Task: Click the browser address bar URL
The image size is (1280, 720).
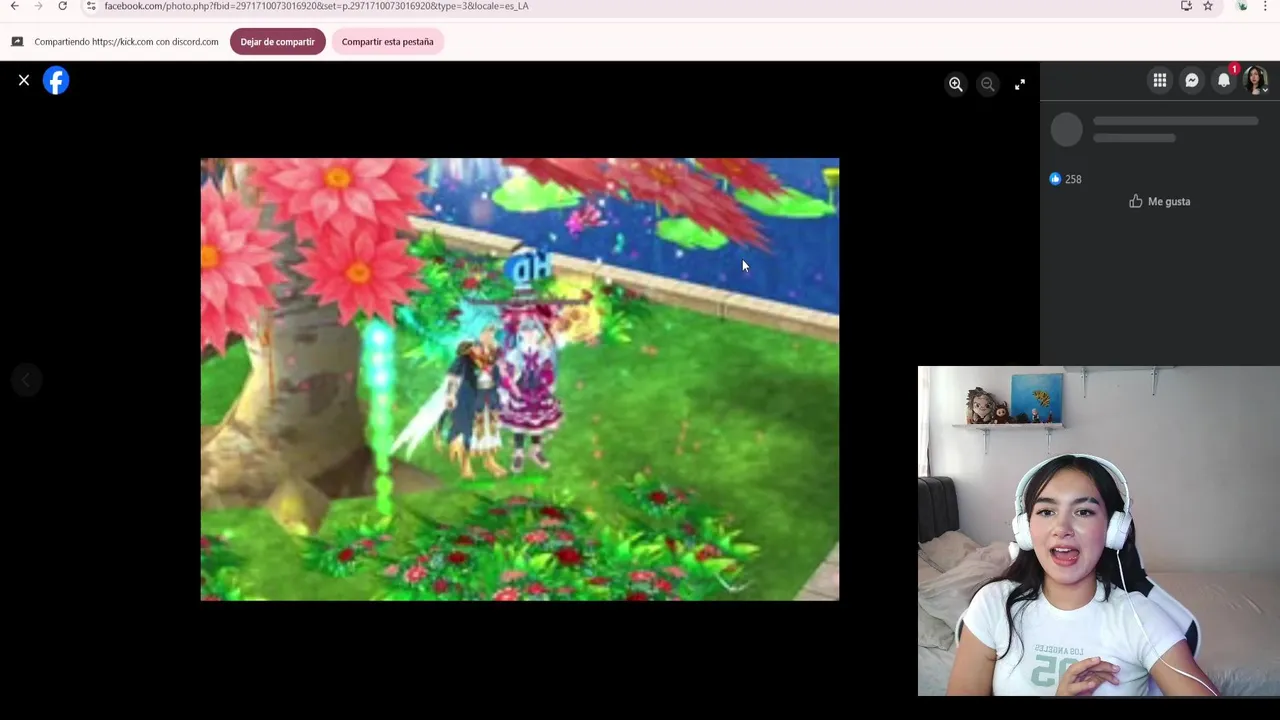Action: [316, 6]
